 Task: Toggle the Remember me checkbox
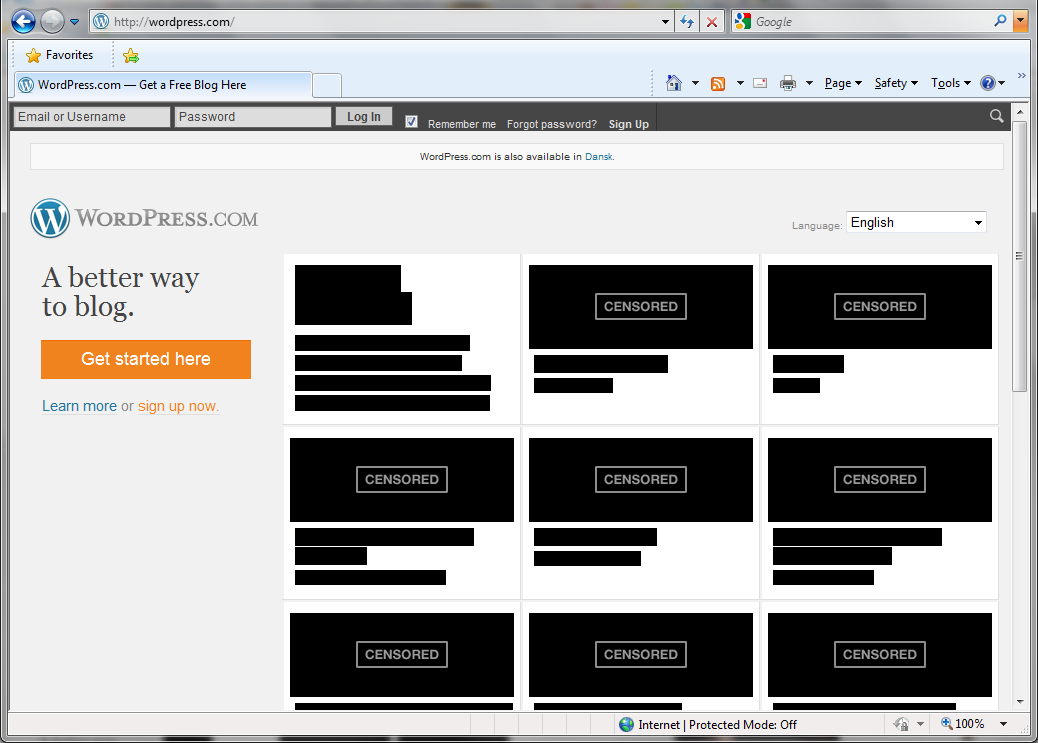(412, 121)
